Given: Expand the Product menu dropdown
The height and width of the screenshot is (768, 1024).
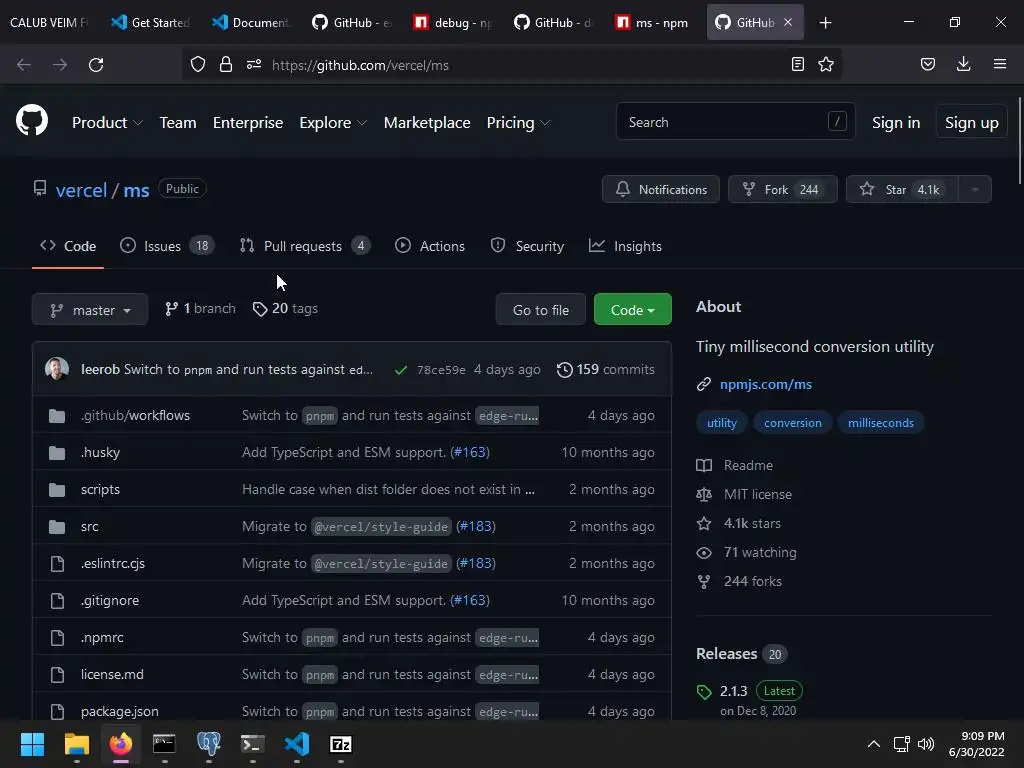Looking at the screenshot, I should 107,123.
